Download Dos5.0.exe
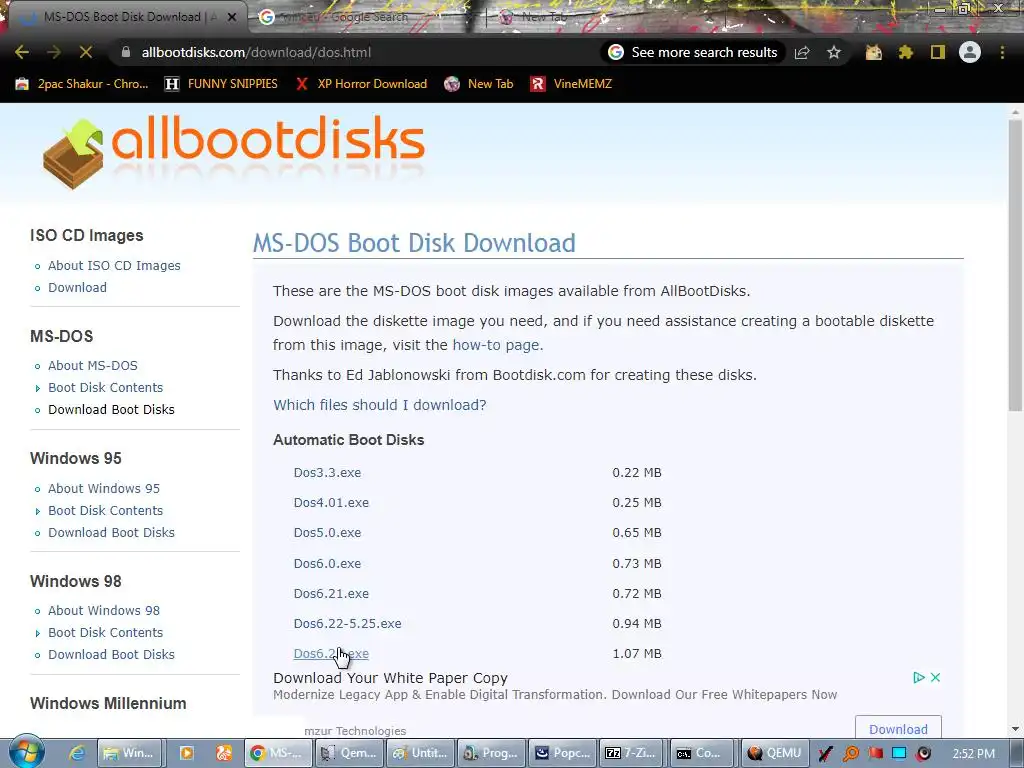 coord(327,532)
